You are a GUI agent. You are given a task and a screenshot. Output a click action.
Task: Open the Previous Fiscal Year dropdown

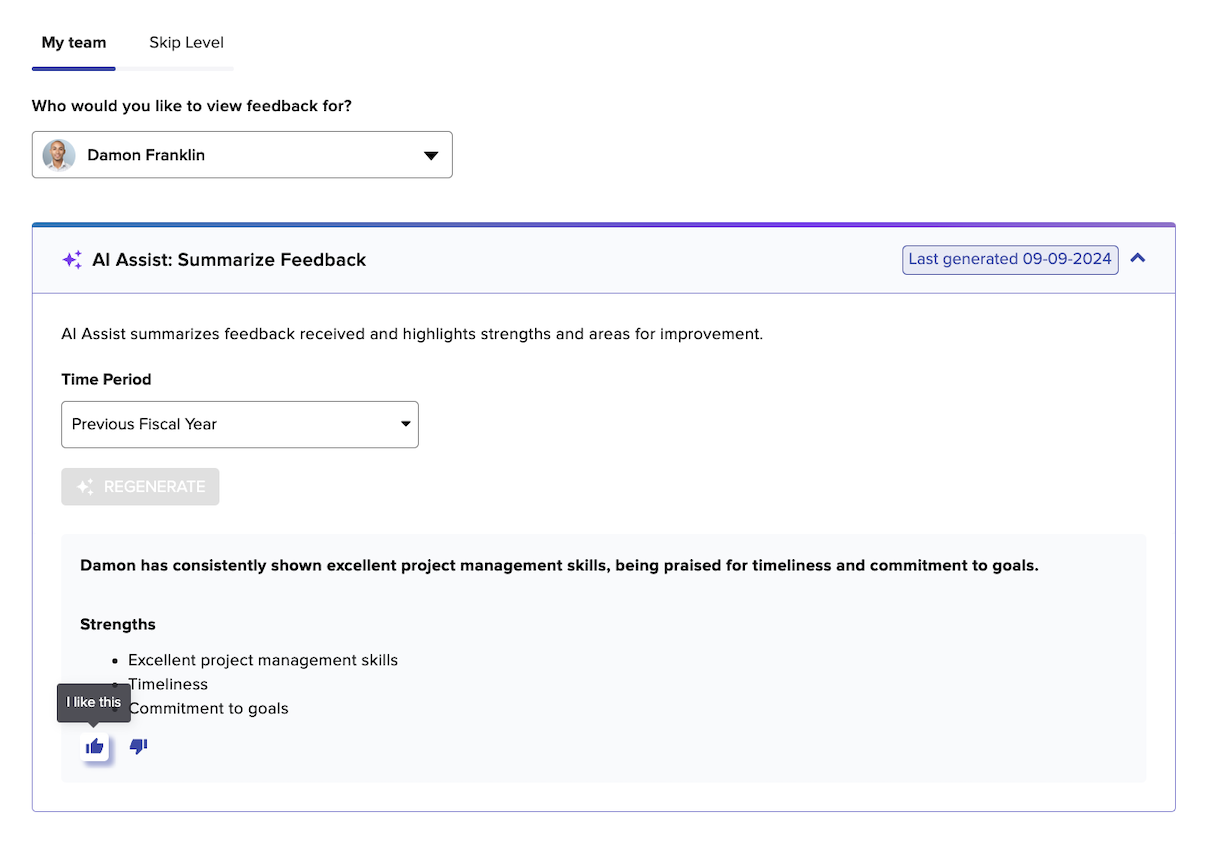[240, 424]
